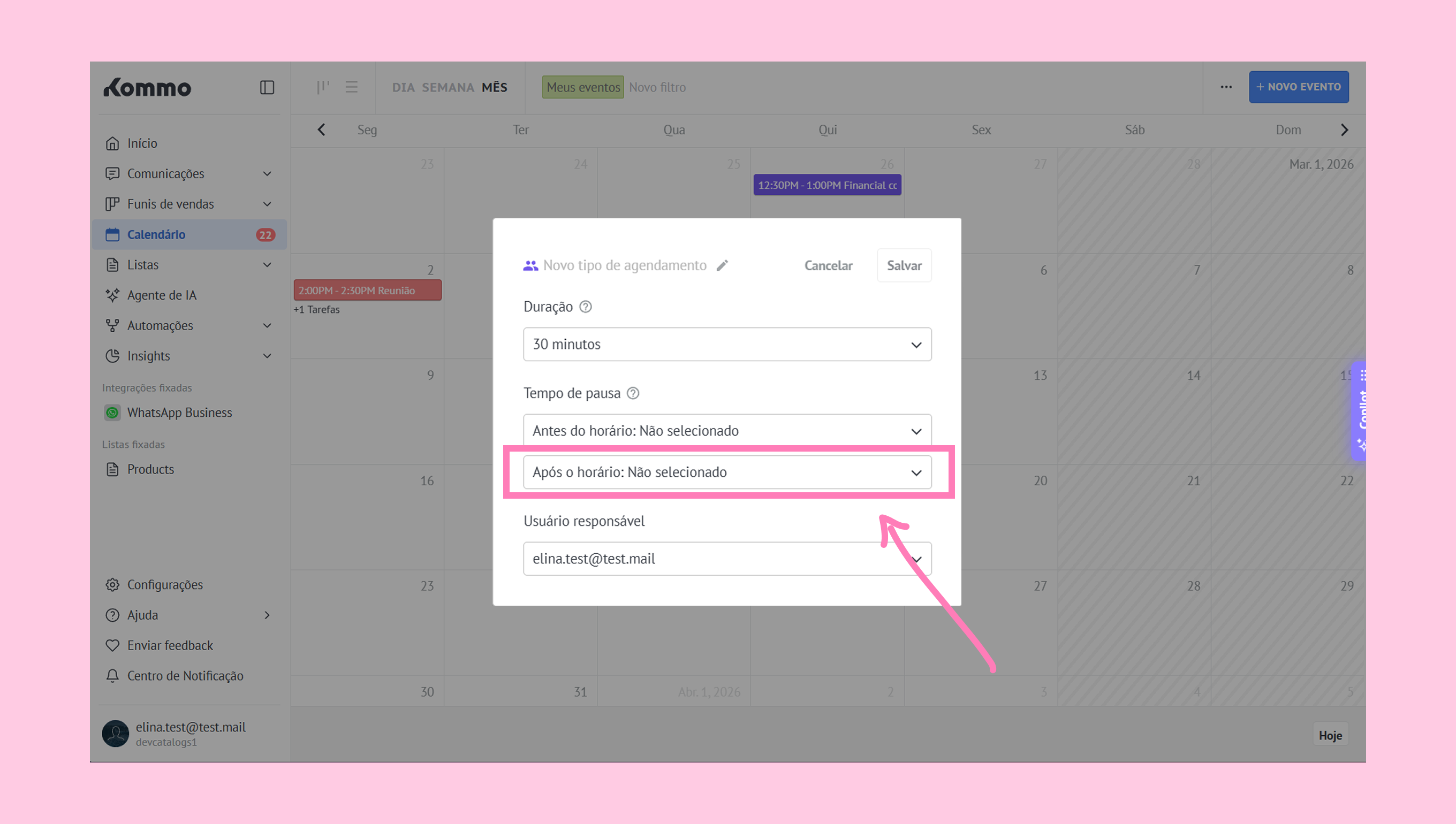Viewport: 1456px width, 824px height.
Task: Switch to the list view icon
Action: coord(352,87)
